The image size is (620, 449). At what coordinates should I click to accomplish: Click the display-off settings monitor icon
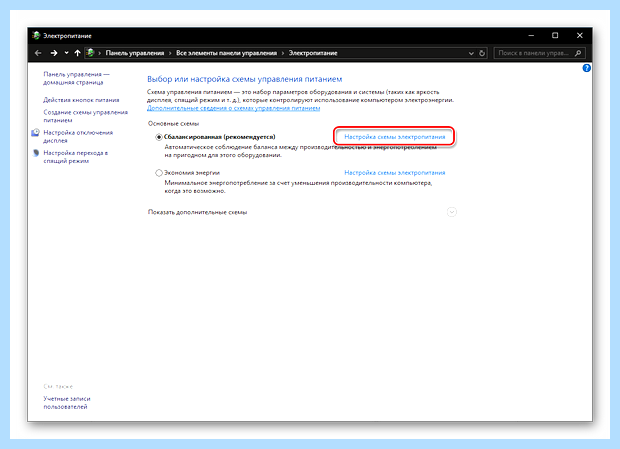point(36,133)
